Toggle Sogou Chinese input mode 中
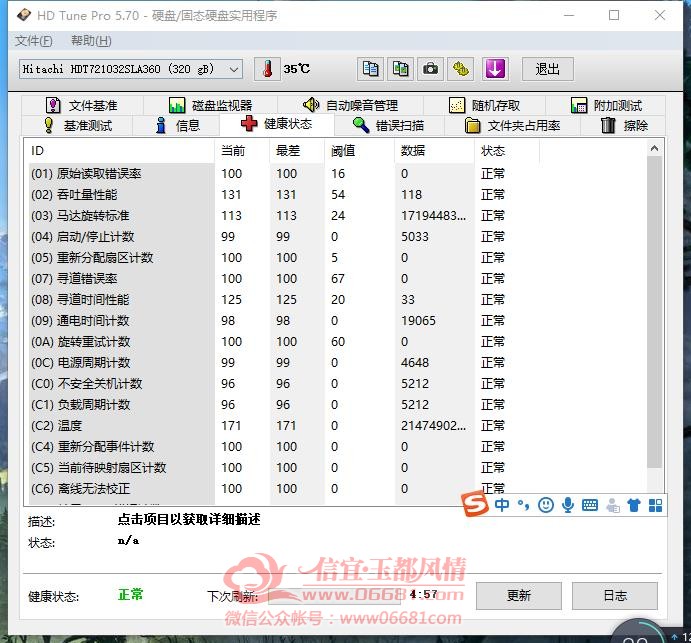The width and height of the screenshot is (691, 643). (x=502, y=505)
